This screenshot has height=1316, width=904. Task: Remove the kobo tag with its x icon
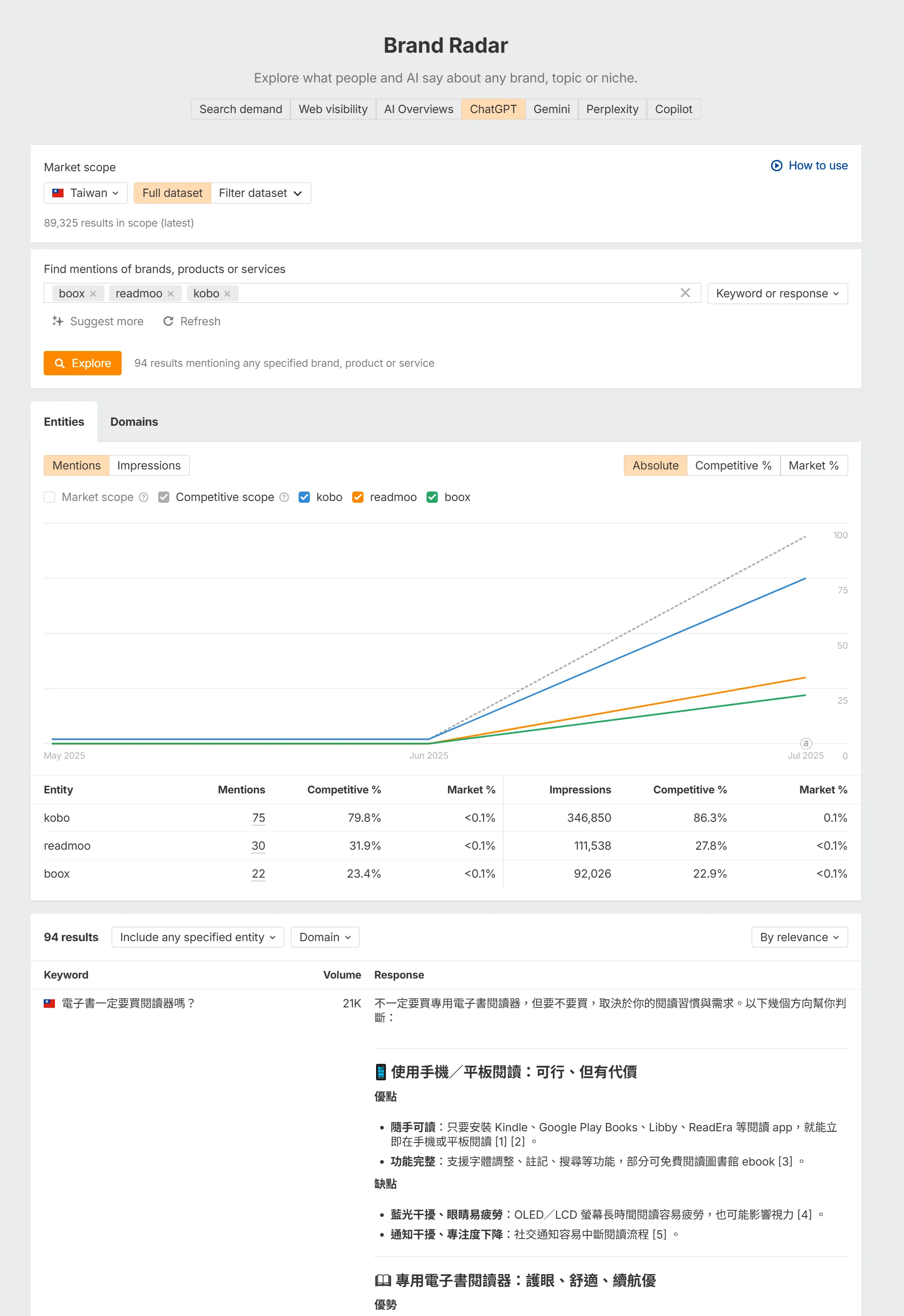(x=227, y=293)
